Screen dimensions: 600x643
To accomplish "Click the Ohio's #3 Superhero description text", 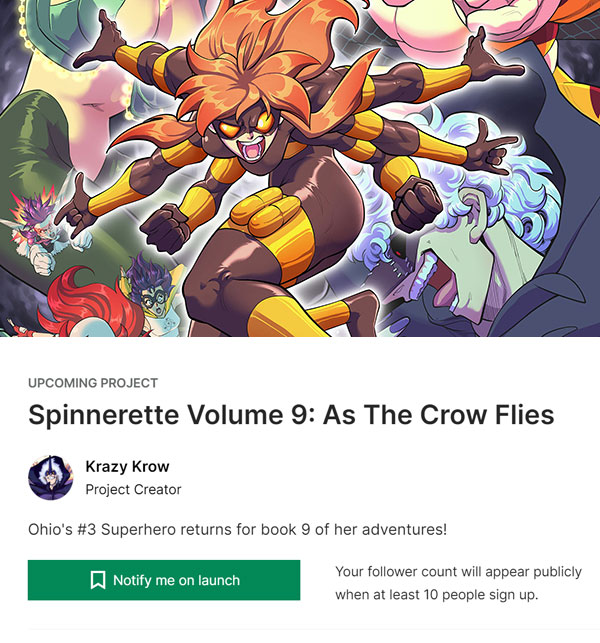I will (237, 529).
